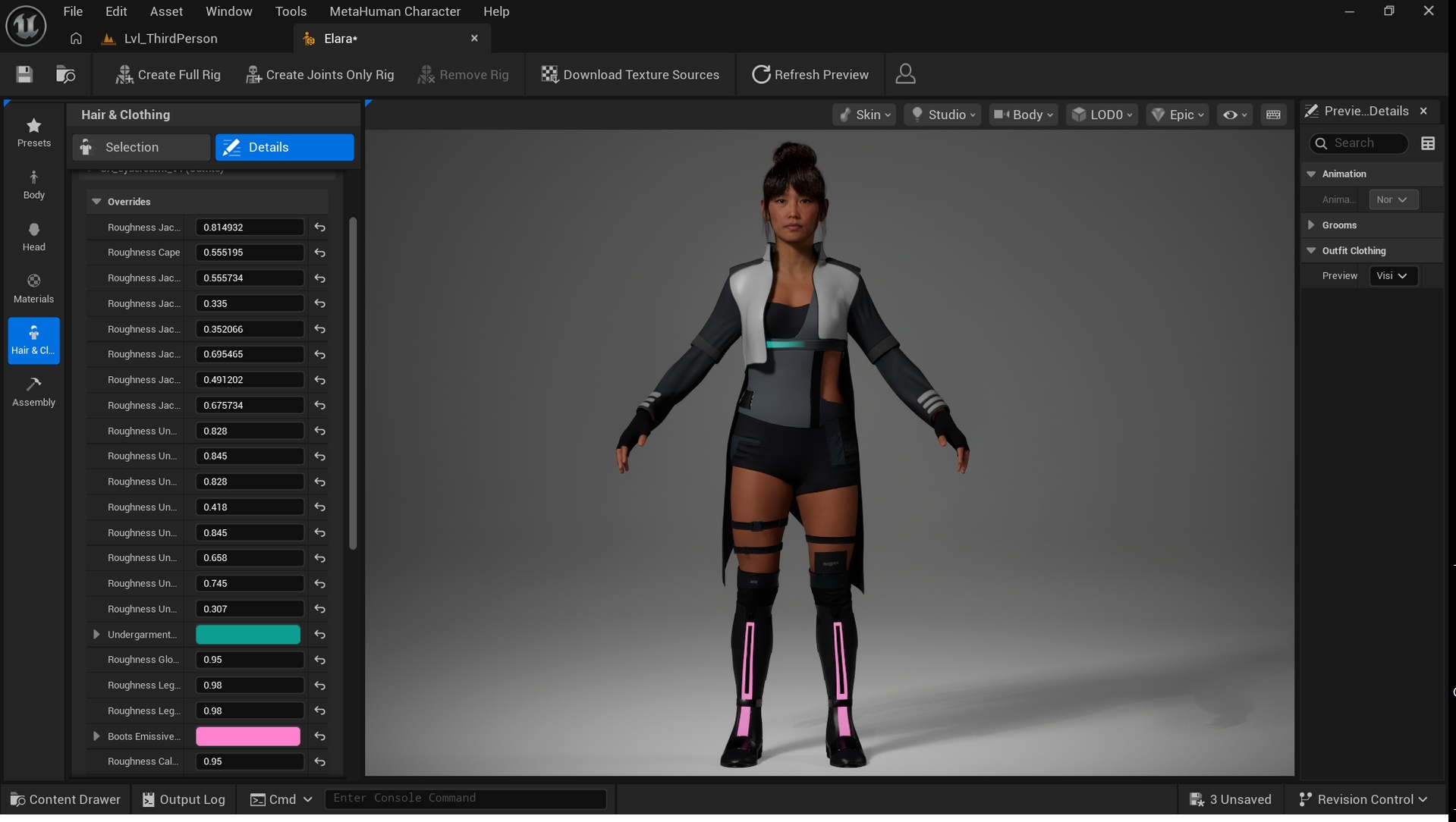Collapse the Outfit Clothing section
This screenshot has height=822, width=1456.
(x=1311, y=250)
